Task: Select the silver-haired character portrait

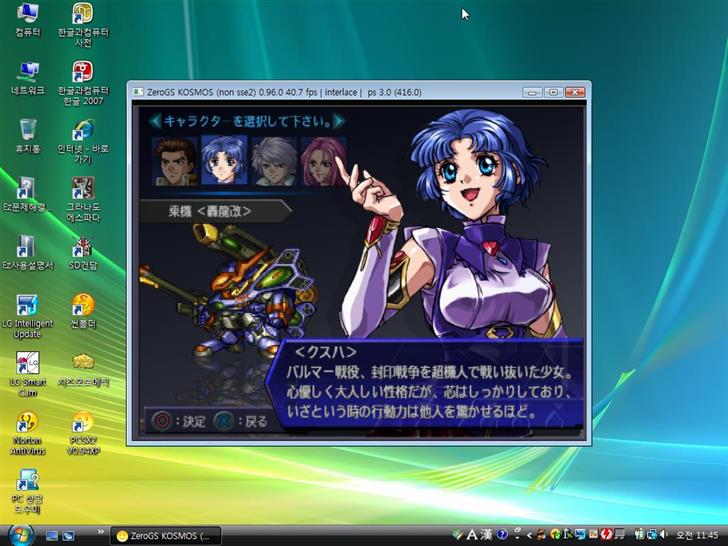Action: [274, 162]
